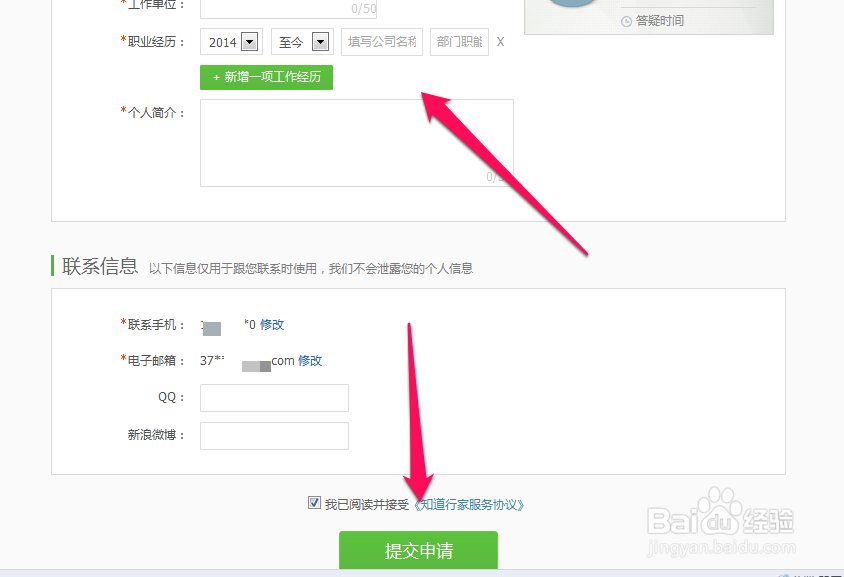Uncheck the 我已阅读并接受 agreement checkbox
The image size is (844, 577).
coord(315,502)
